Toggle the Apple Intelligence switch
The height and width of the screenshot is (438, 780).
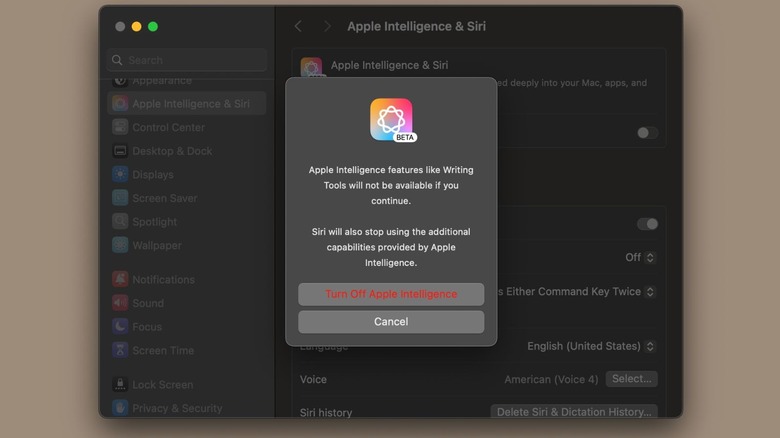click(x=647, y=133)
